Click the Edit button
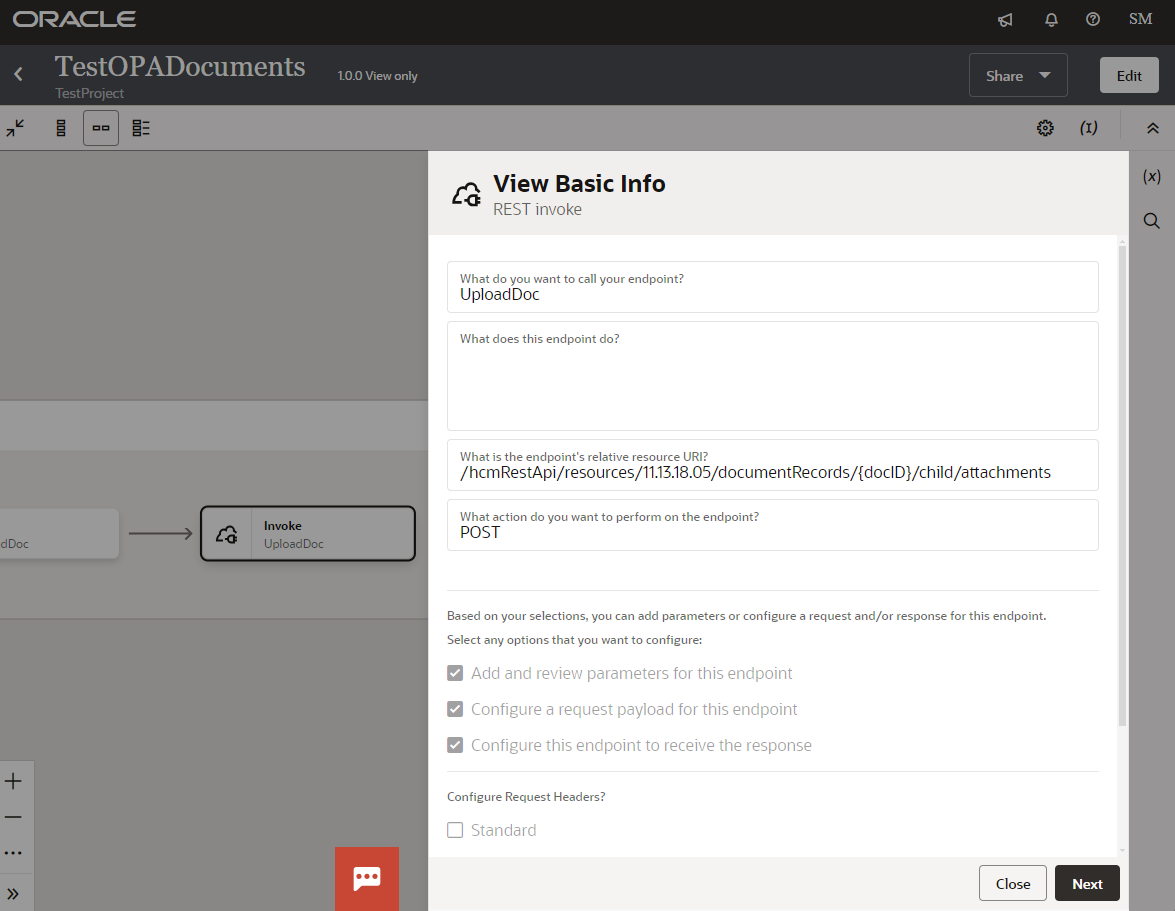 tap(1129, 75)
